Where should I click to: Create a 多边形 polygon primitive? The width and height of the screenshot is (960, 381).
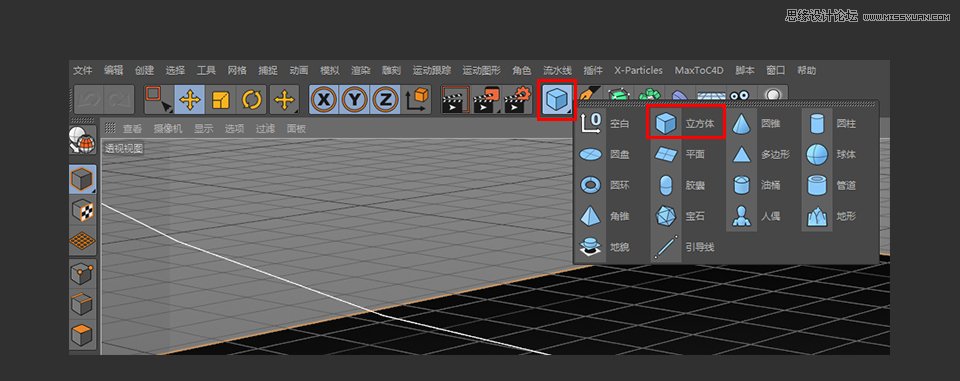point(759,154)
